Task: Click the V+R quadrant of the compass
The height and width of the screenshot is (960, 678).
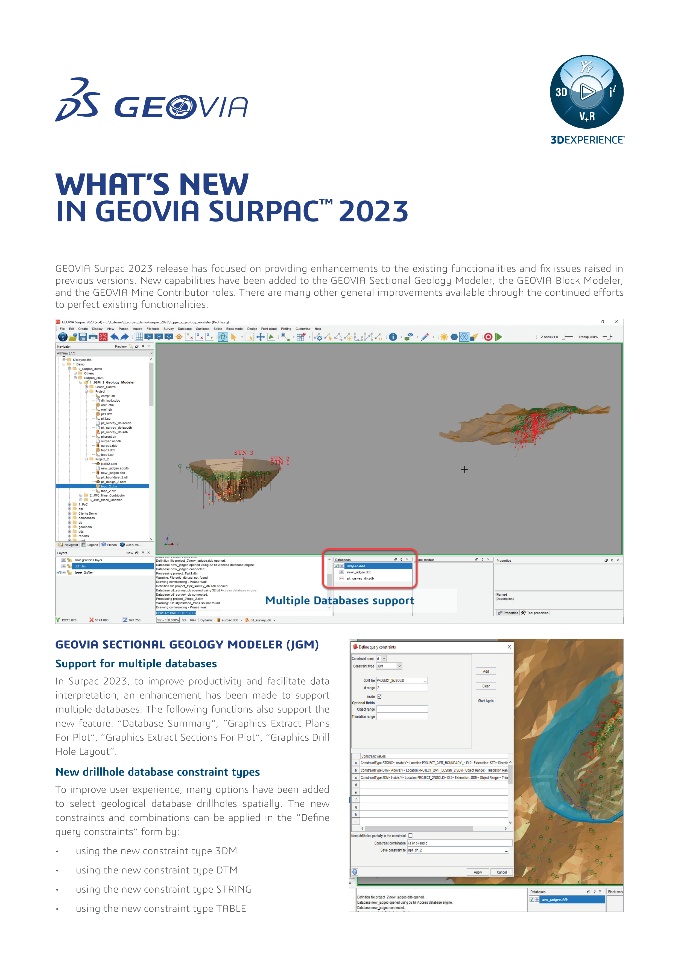Action: tap(587, 116)
